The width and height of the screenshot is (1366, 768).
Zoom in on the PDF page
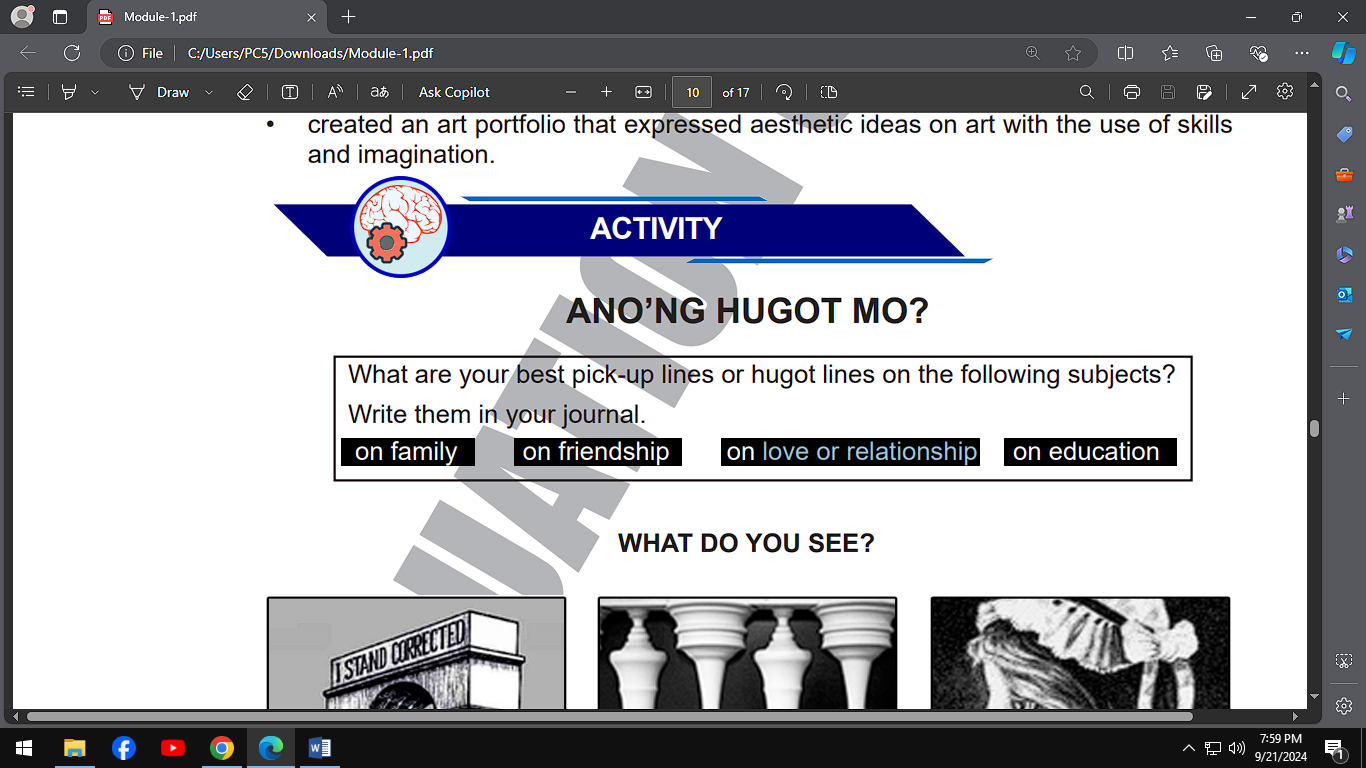[606, 92]
